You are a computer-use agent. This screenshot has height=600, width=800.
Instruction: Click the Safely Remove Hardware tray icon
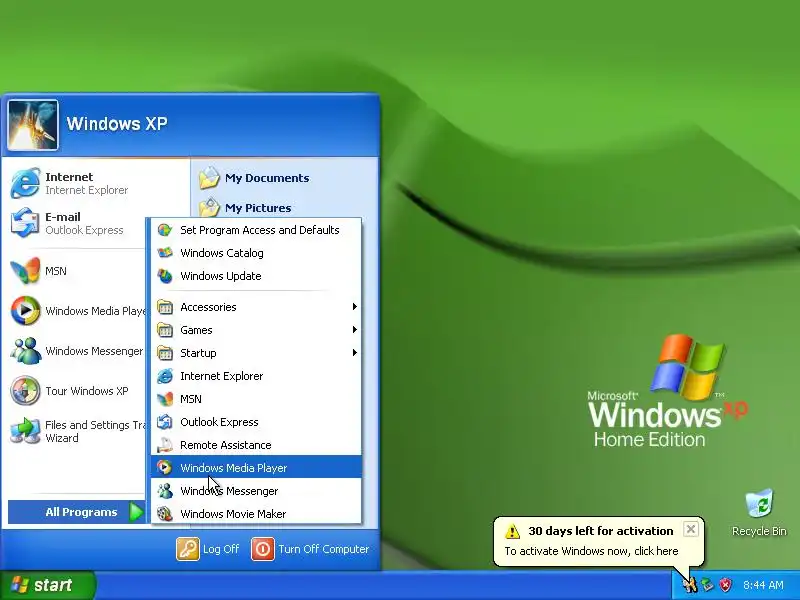pyautogui.click(x=708, y=585)
